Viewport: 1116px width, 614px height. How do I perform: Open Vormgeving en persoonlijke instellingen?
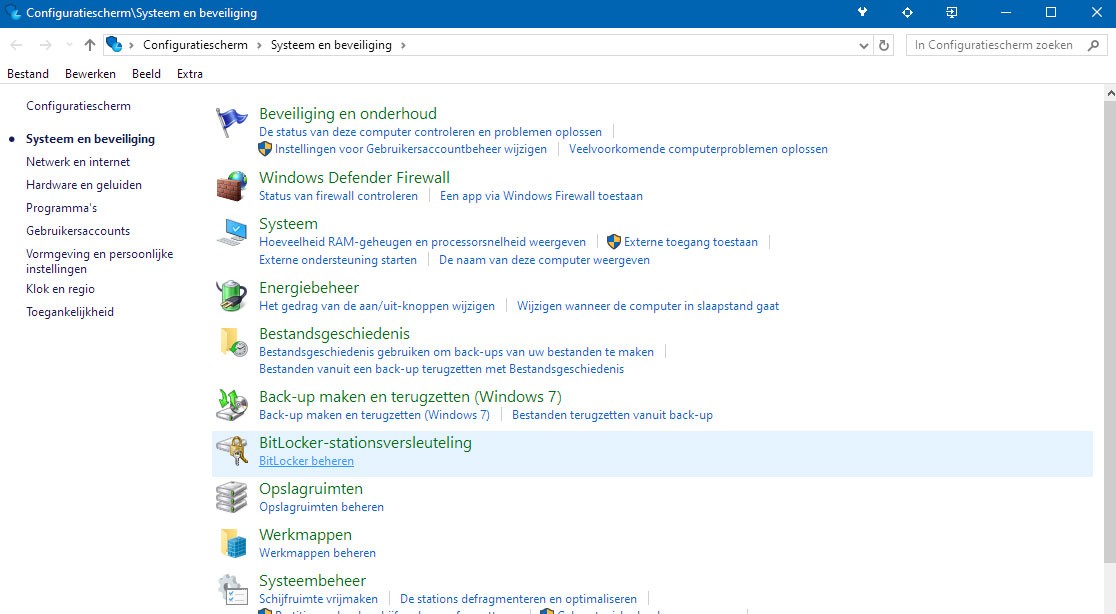[x=100, y=261]
